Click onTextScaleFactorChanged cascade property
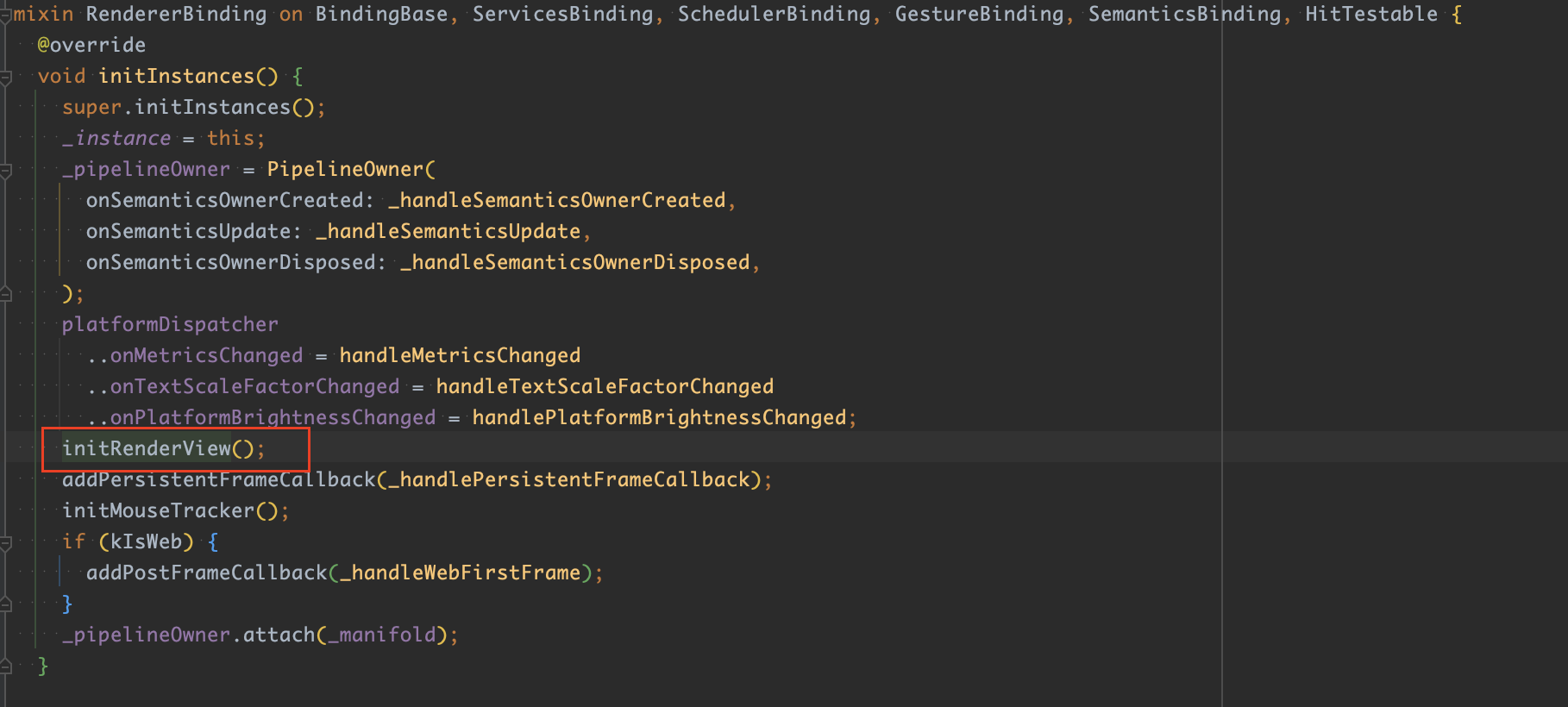Viewport: 1568px width, 707px height. [x=254, y=386]
